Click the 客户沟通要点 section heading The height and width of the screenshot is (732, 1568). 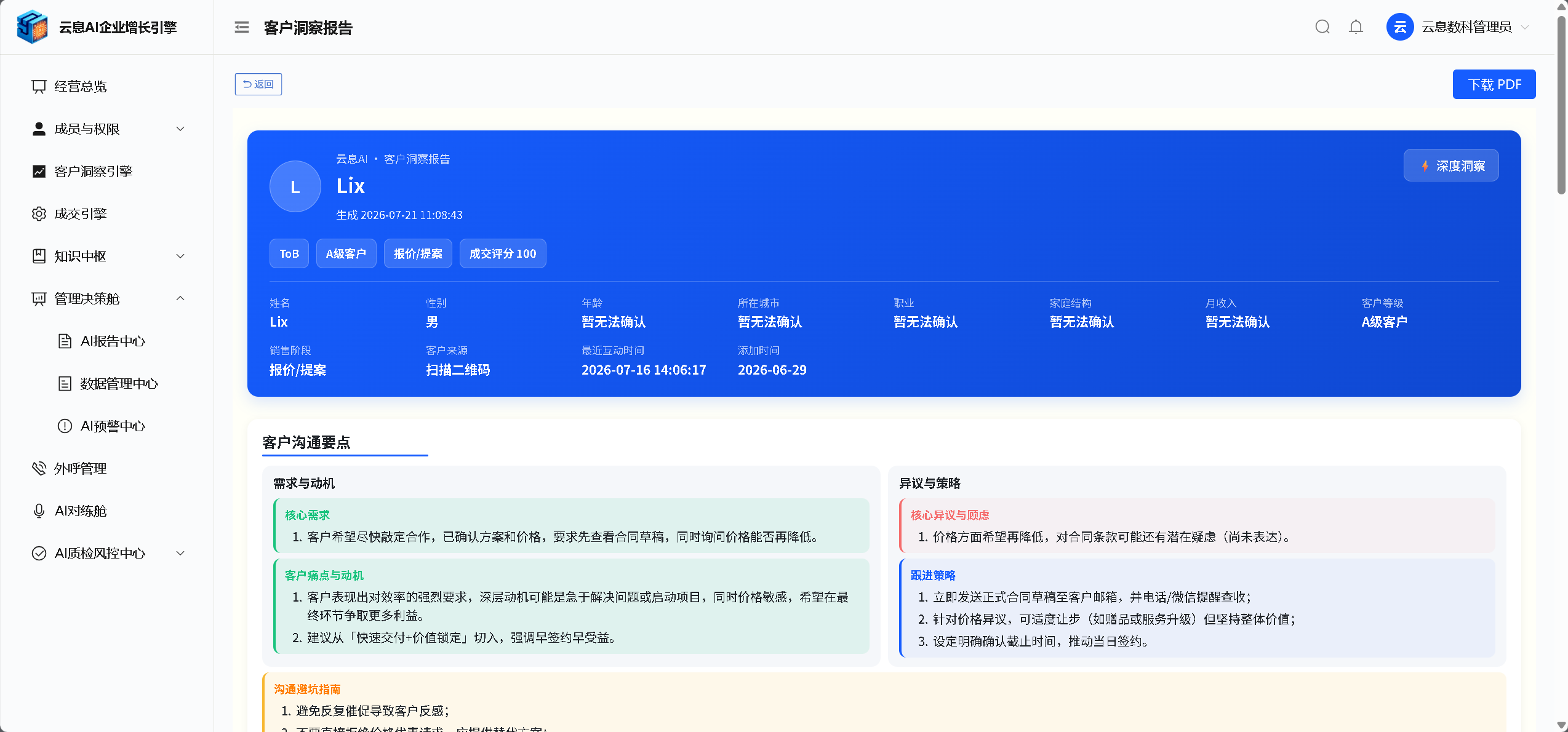[306, 442]
